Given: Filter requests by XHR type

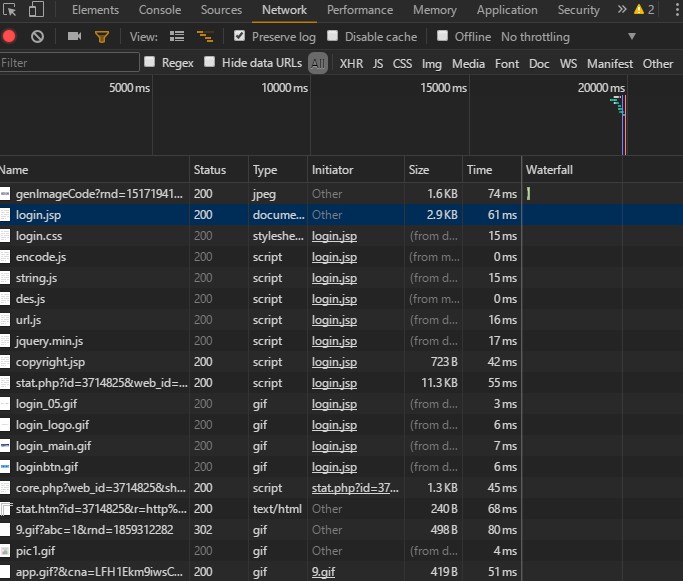Looking at the screenshot, I should coord(351,63).
